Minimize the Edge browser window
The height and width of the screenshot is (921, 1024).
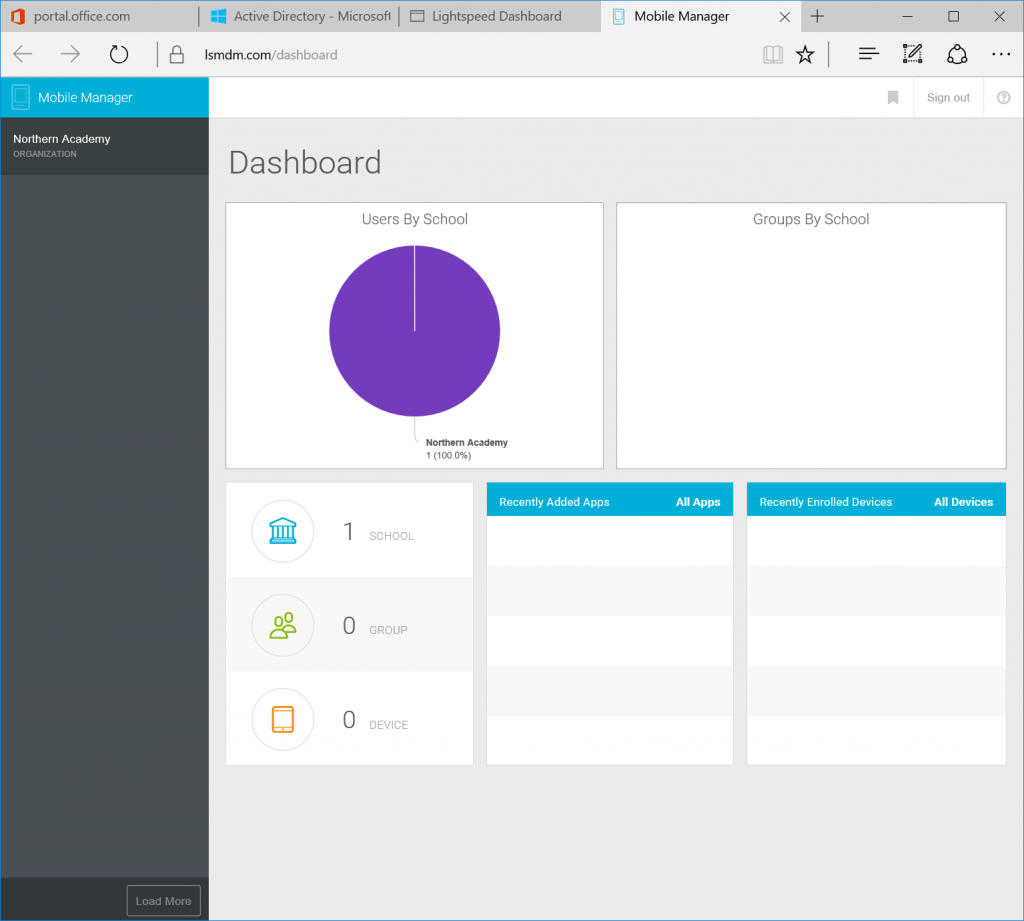[x=907, y=16]
